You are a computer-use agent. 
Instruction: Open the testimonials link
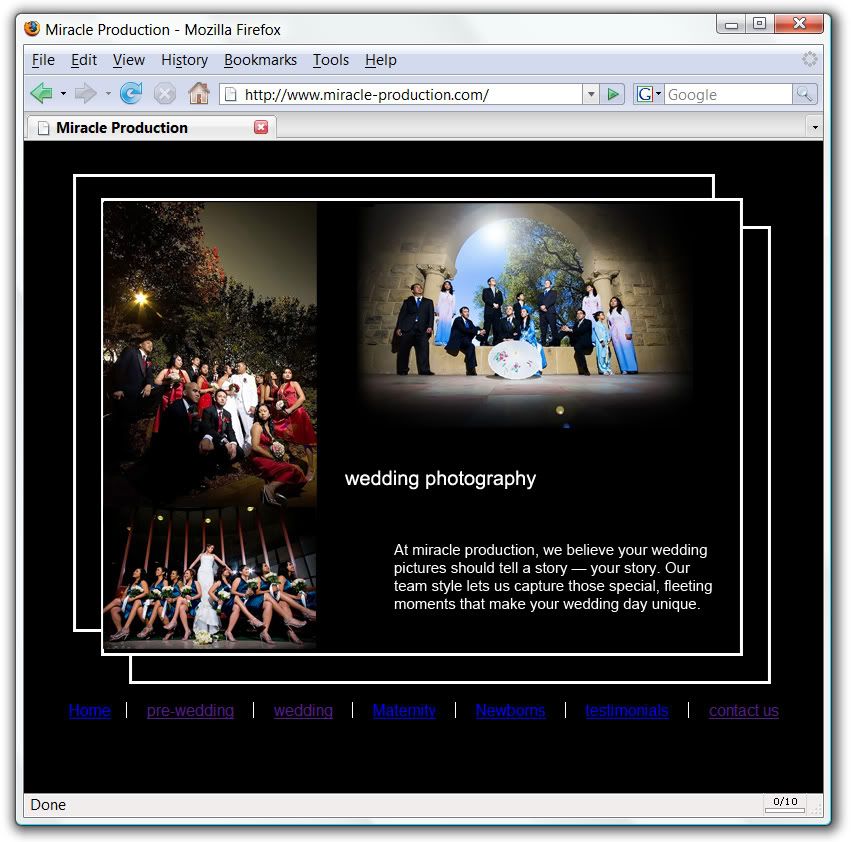pyautogui.click(x=627, y=711)
